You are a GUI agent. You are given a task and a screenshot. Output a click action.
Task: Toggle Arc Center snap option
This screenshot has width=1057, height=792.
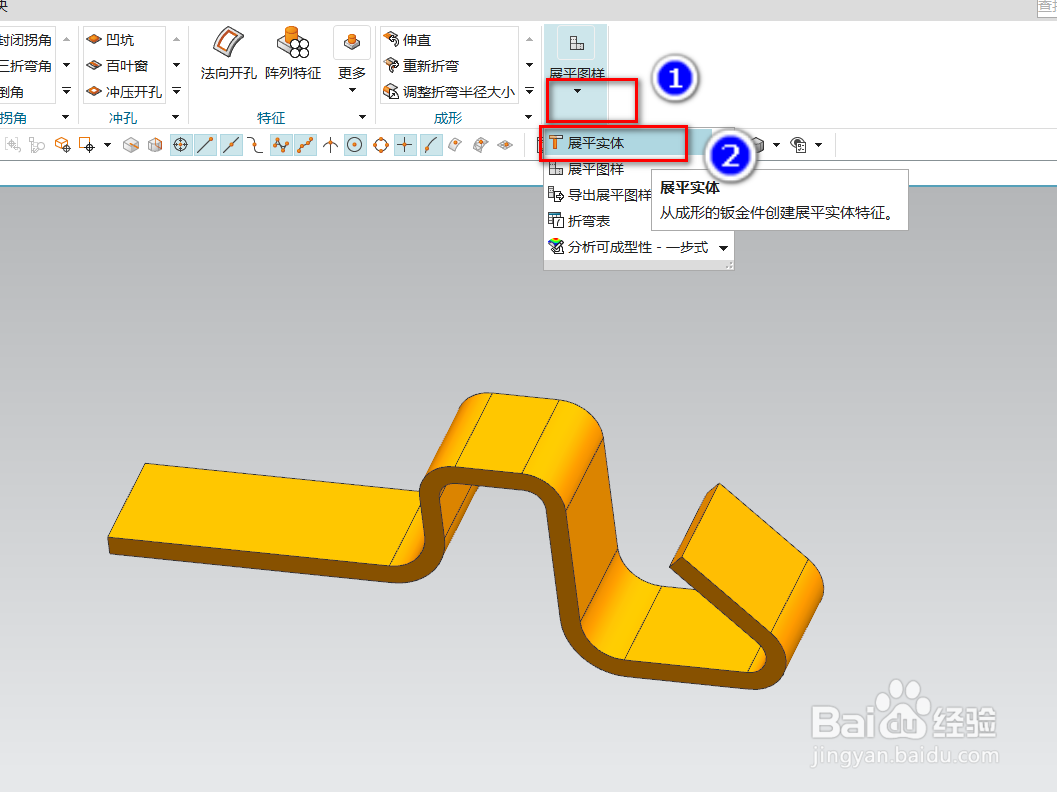355,145
